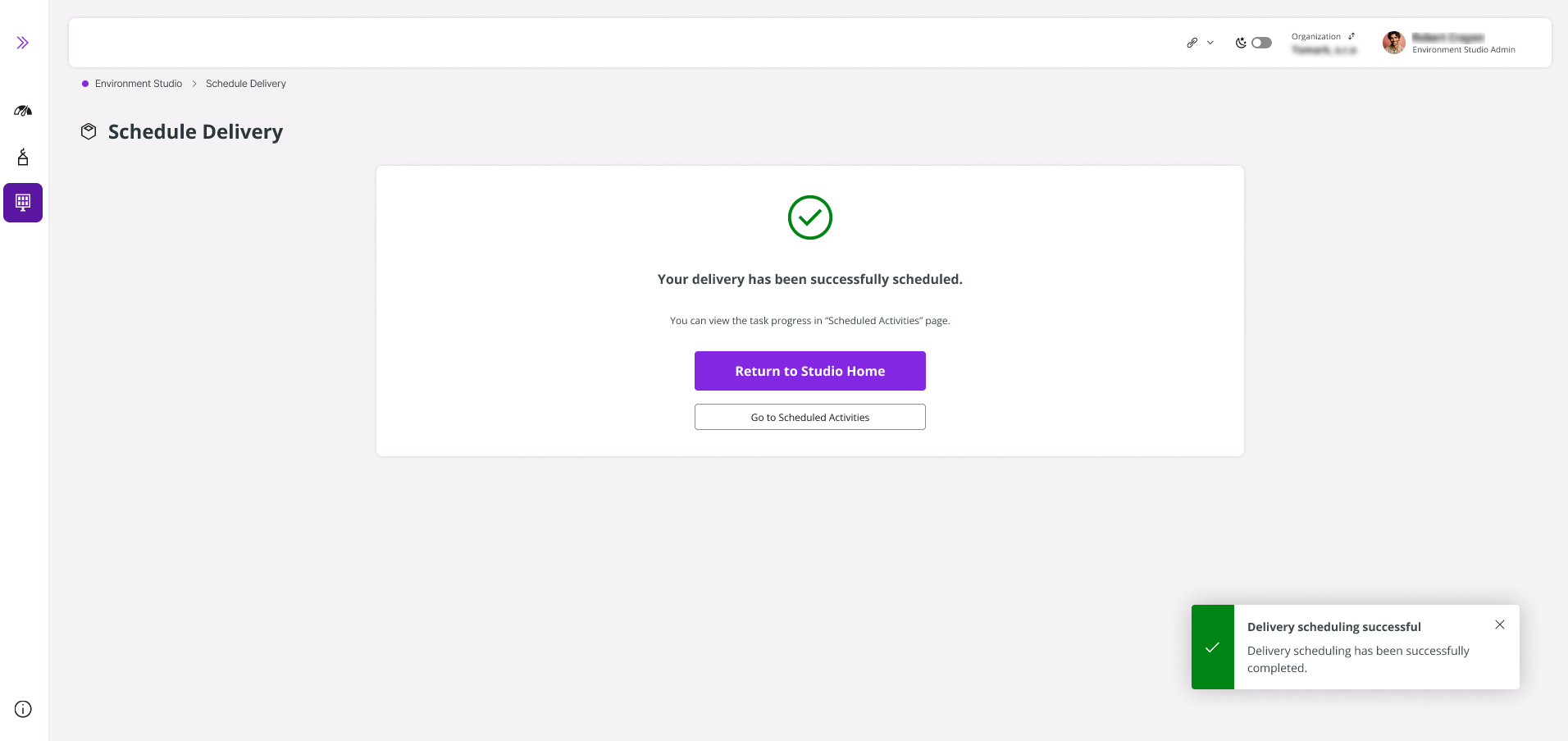Open the sidebar icon below the dashboard gauge
The image size is (1568, 741).
click(23, 157)
